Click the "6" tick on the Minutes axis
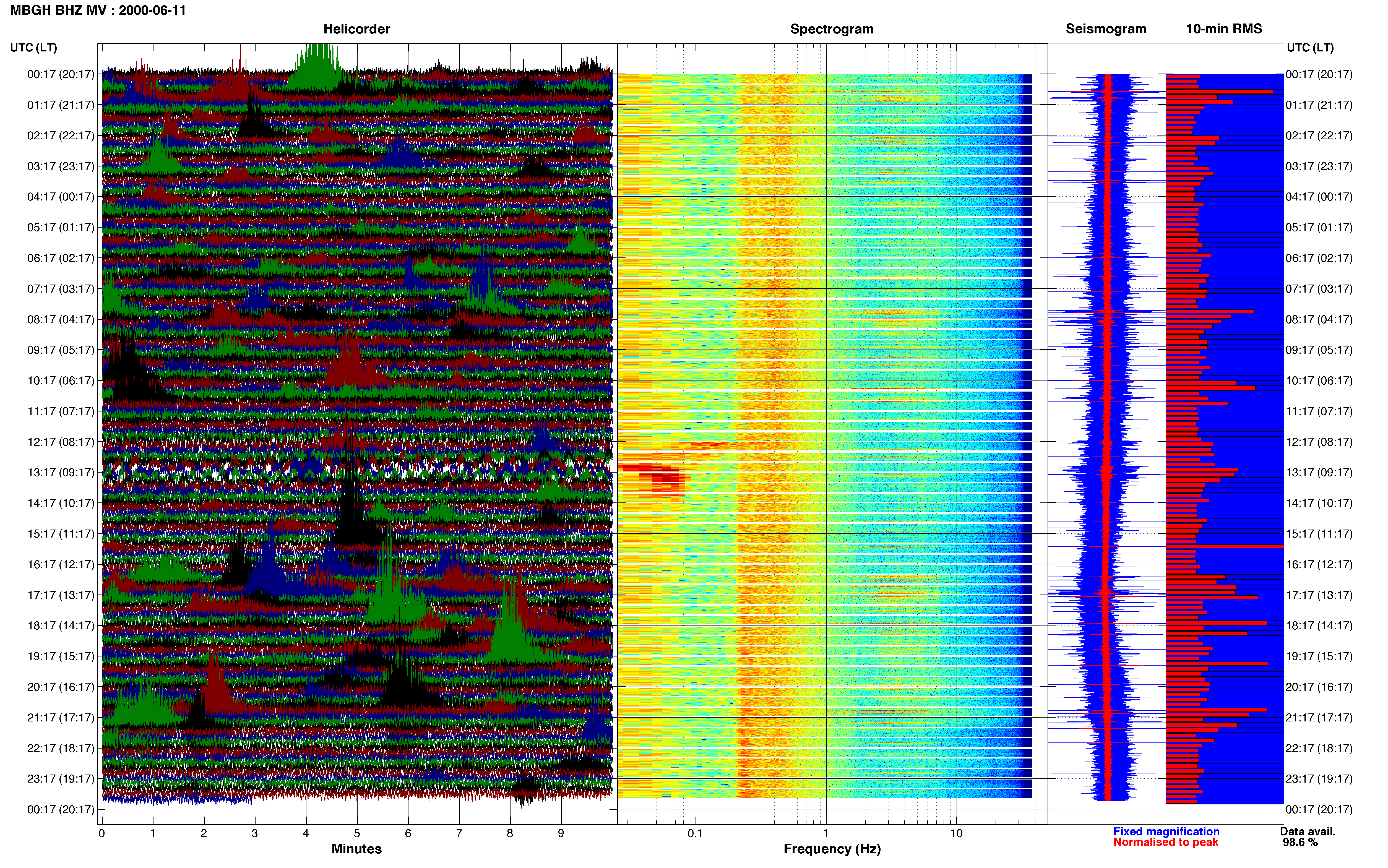This screenshot has height=868, width=1388. [x=408, y=833]
